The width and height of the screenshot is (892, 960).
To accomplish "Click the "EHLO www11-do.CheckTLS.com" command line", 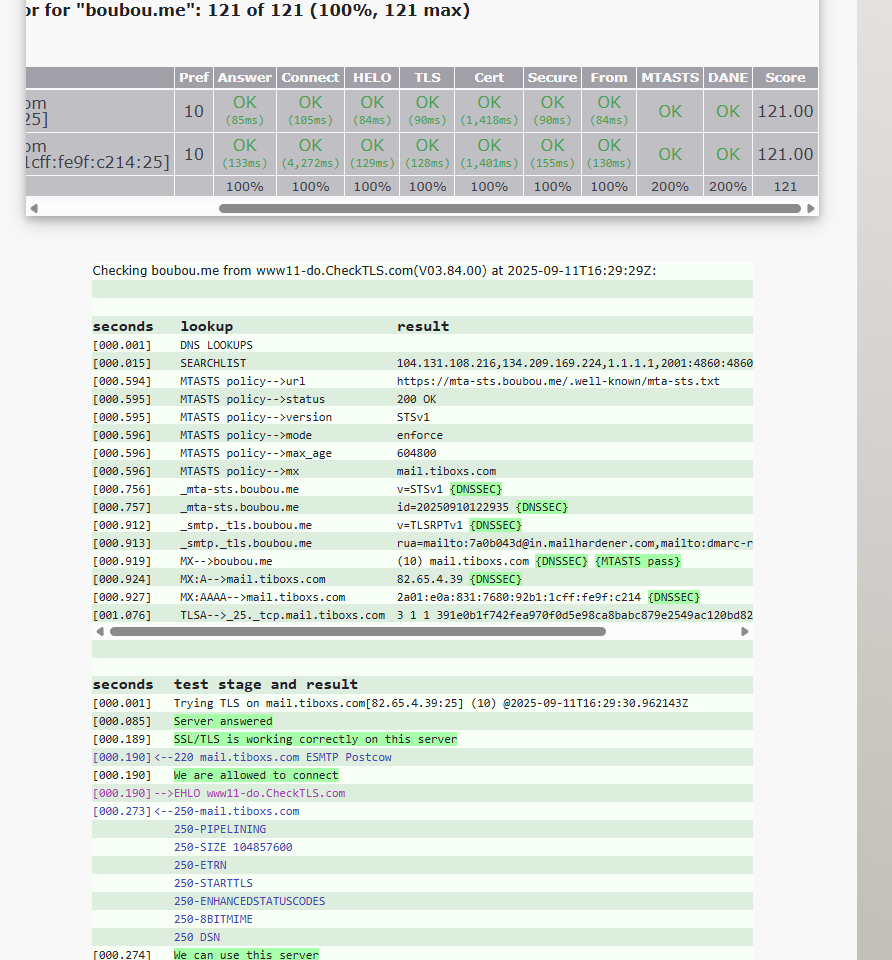I will point(260,793).
